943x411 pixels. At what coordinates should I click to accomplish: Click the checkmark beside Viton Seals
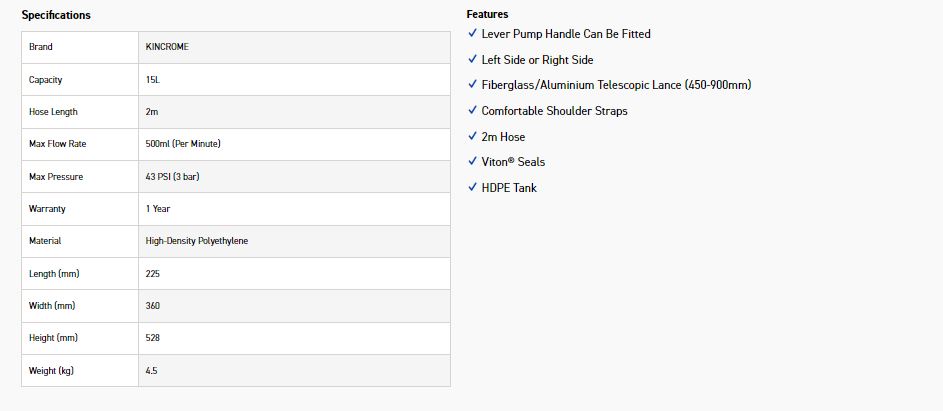[x=472, y=162]
